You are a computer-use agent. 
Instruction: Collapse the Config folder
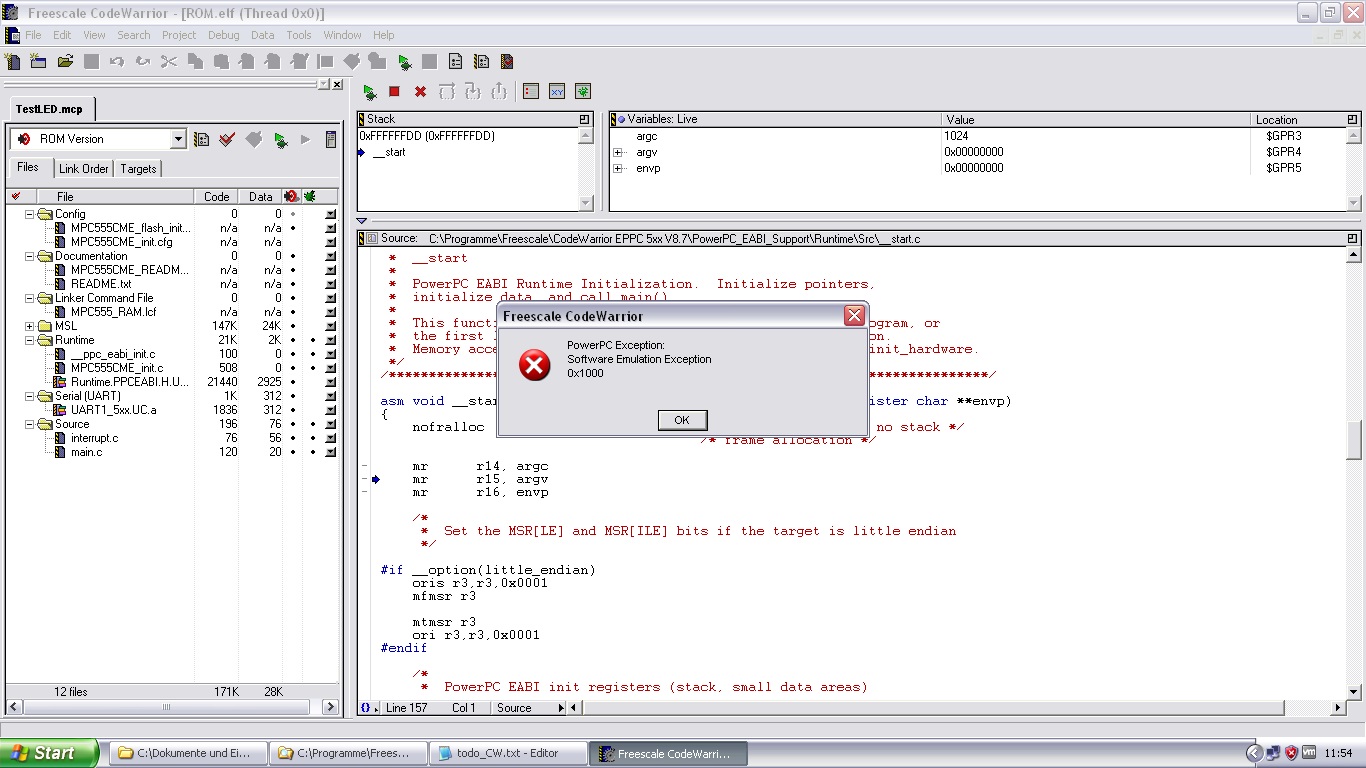(x=30, y=214)
